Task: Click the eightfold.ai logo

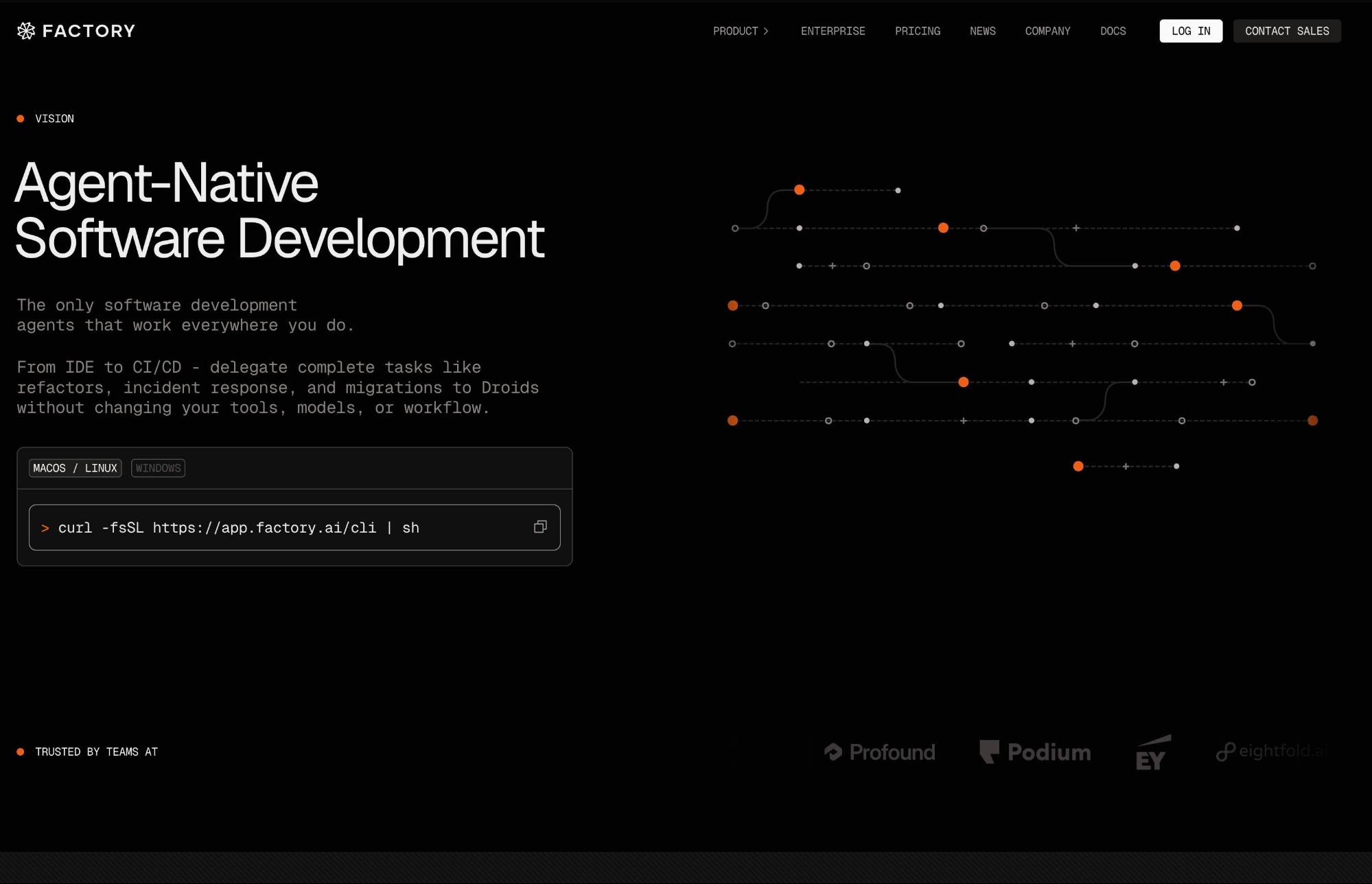Action: point(1272,752)
